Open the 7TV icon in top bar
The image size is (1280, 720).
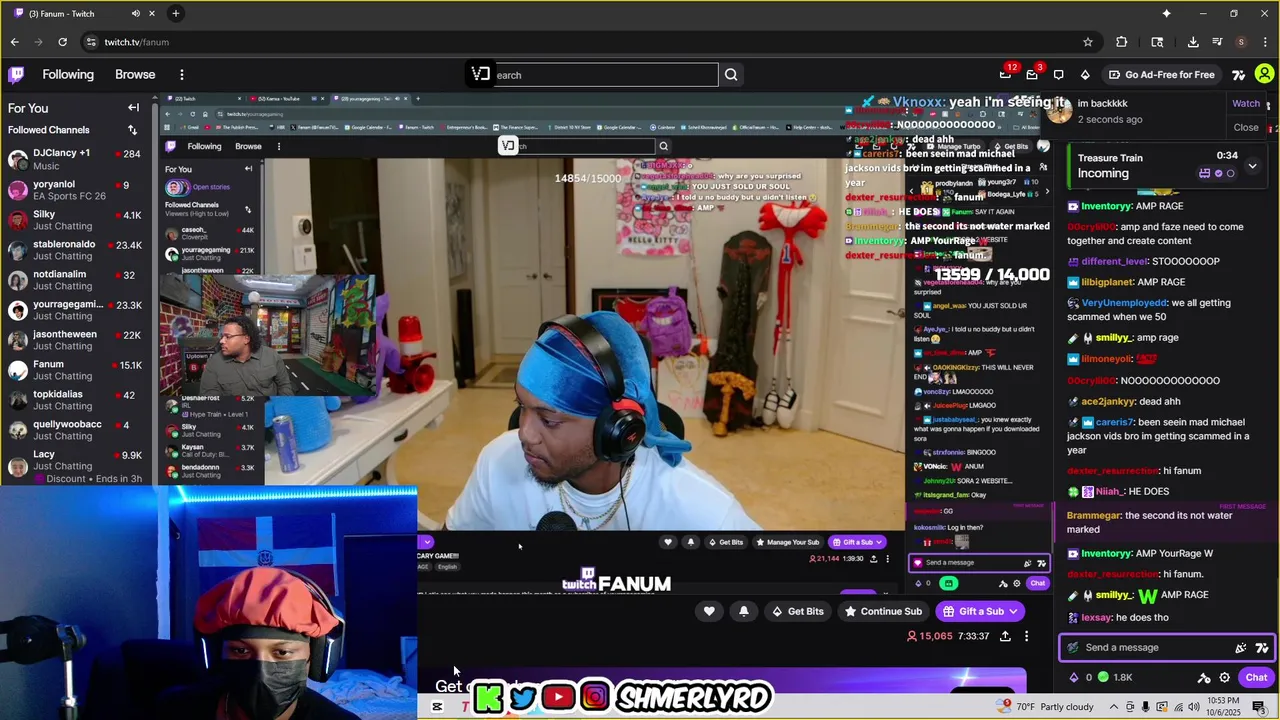(x=1238, y=74)
